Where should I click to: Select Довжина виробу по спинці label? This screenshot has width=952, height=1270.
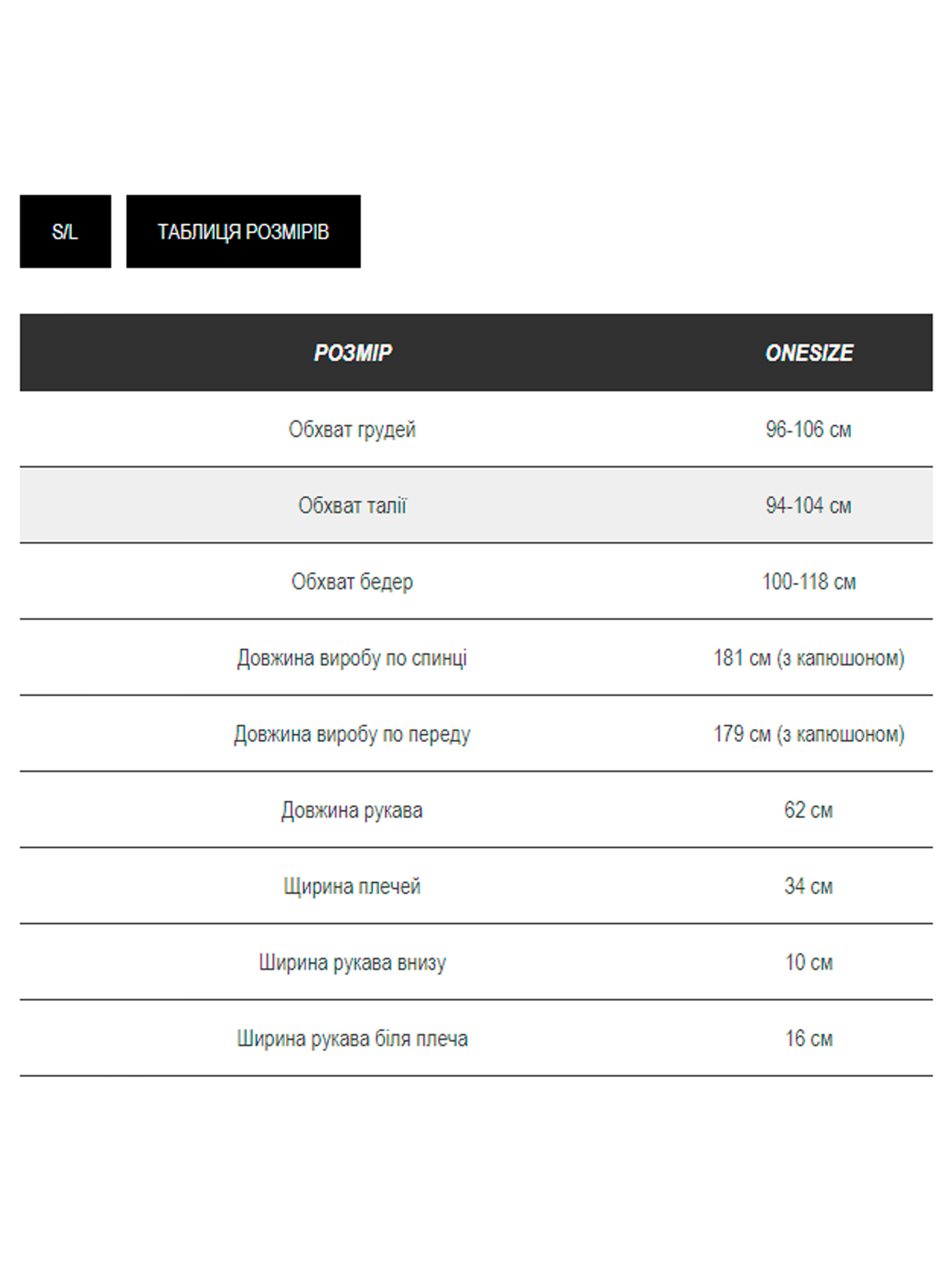[352, 658]
